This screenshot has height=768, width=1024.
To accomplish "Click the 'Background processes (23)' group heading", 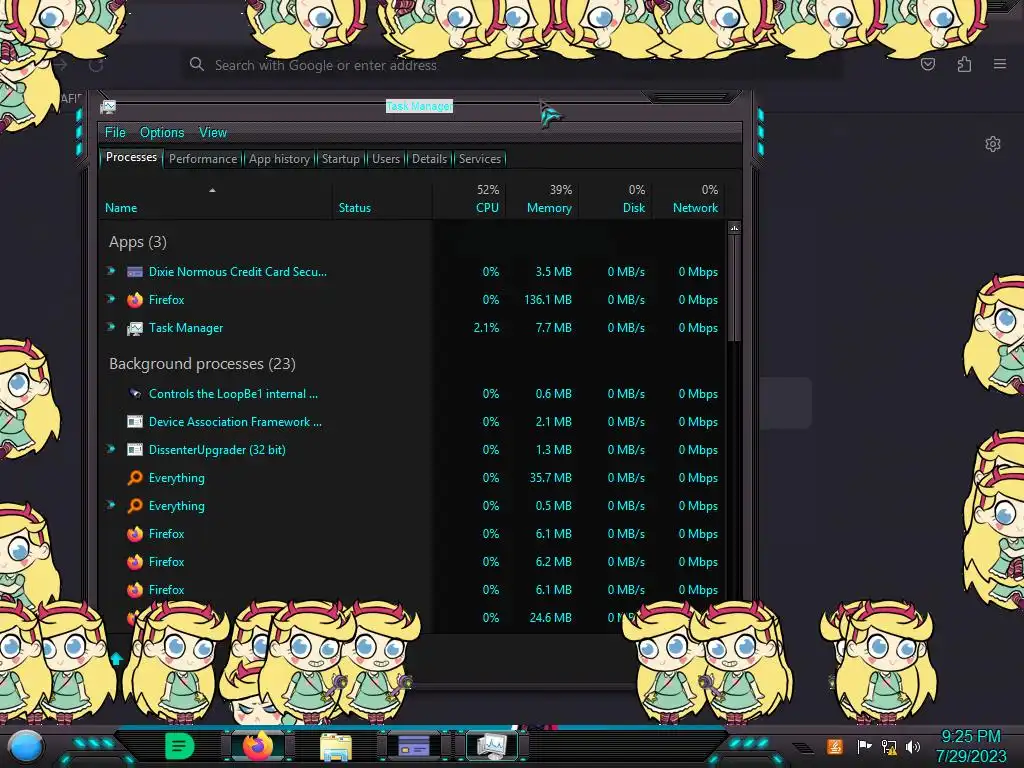I will coord(202,364).
